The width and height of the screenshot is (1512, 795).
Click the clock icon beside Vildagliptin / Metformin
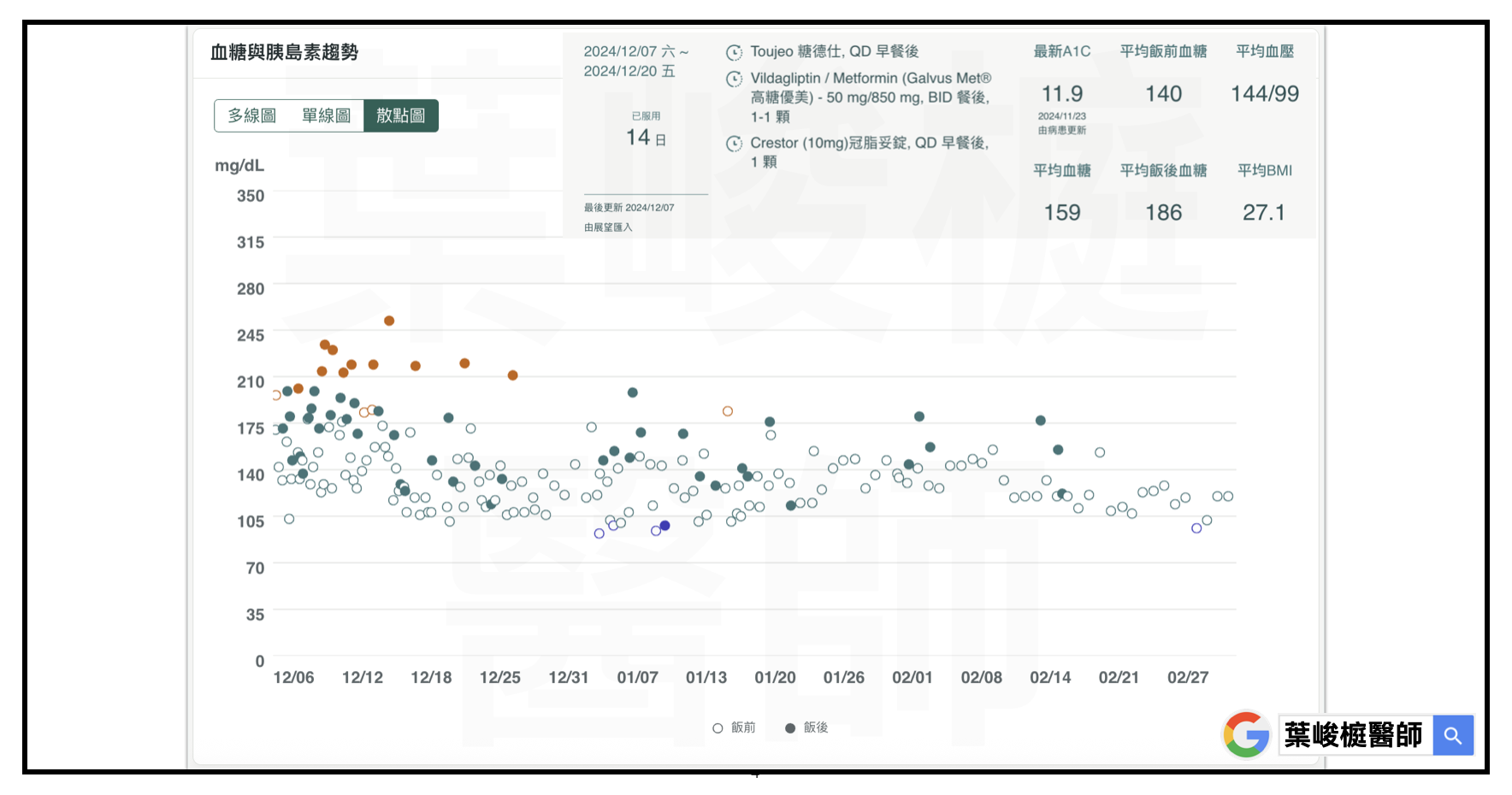(x=734, y=79)
